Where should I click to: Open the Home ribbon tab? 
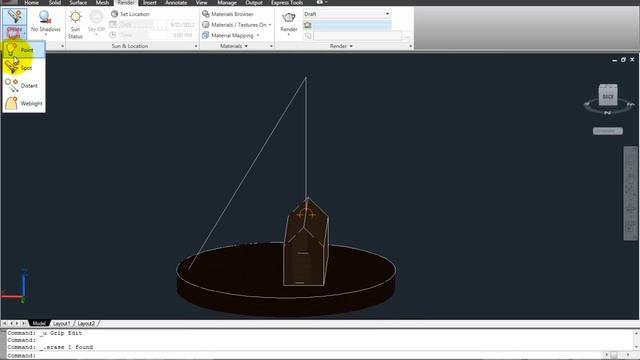[x=31, y=2]
